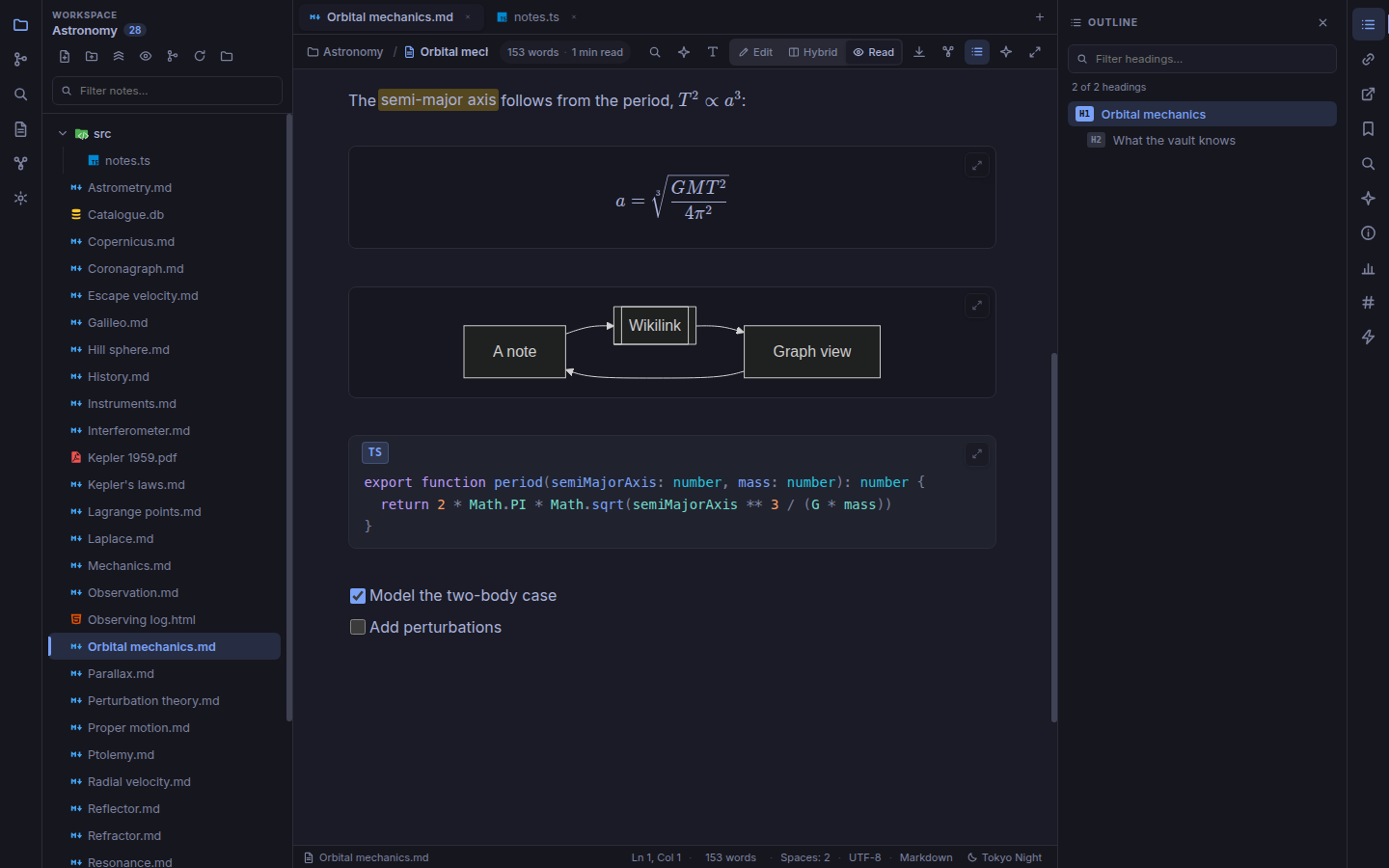Screen dimensions: 1389x868
Task: Search within the note using toolbar magnifier
Action: pos(655,52)
